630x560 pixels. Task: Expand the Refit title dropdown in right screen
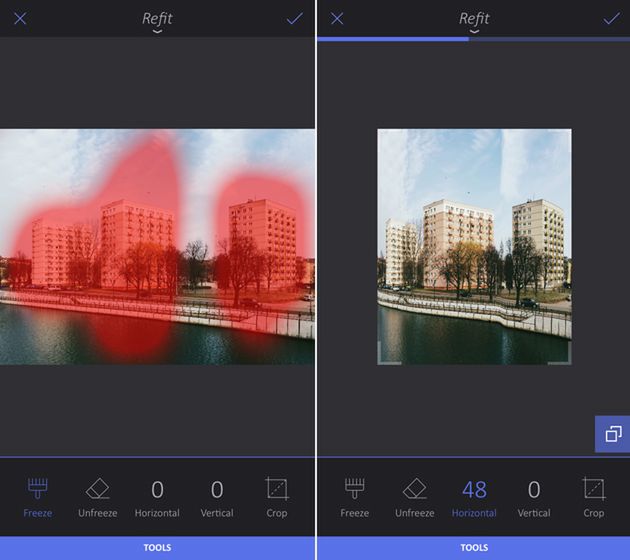click(x=474, y=22)
